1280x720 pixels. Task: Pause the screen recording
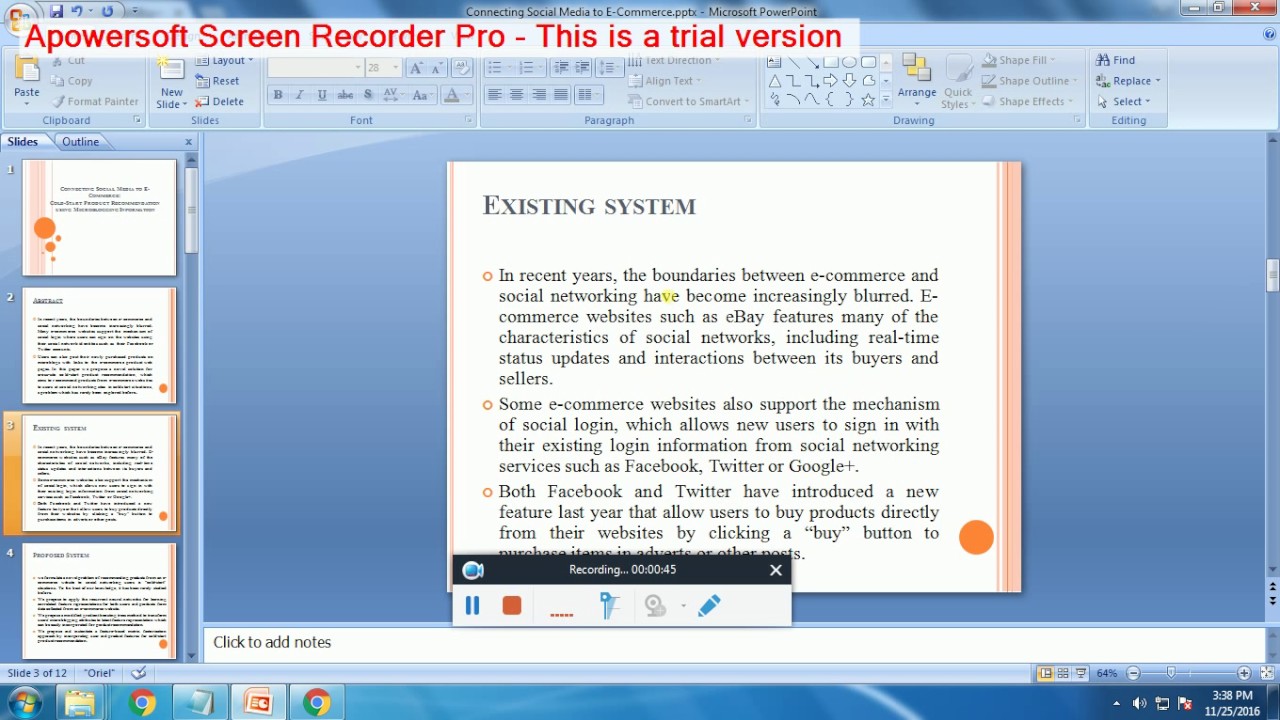[x=472, y=605]
